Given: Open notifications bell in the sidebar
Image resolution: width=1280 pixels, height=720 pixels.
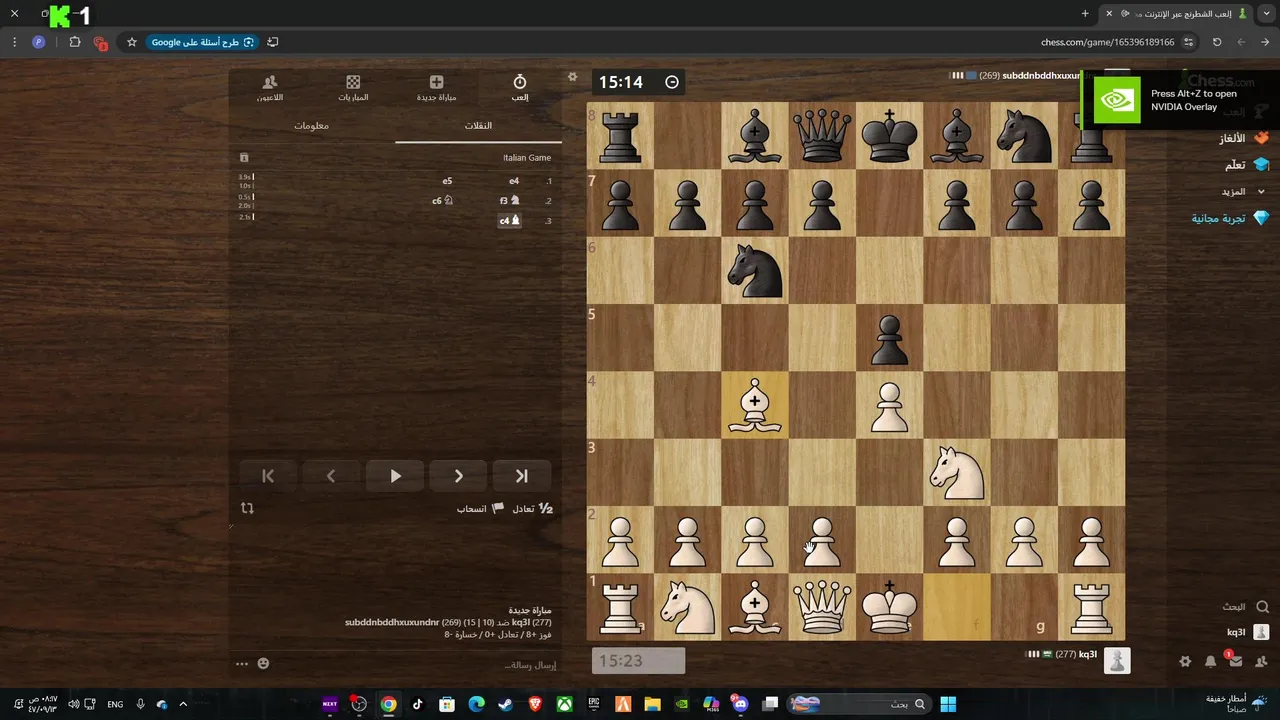Looking at the screenshot, I should pyautogui.click(x=1211, y=662).
